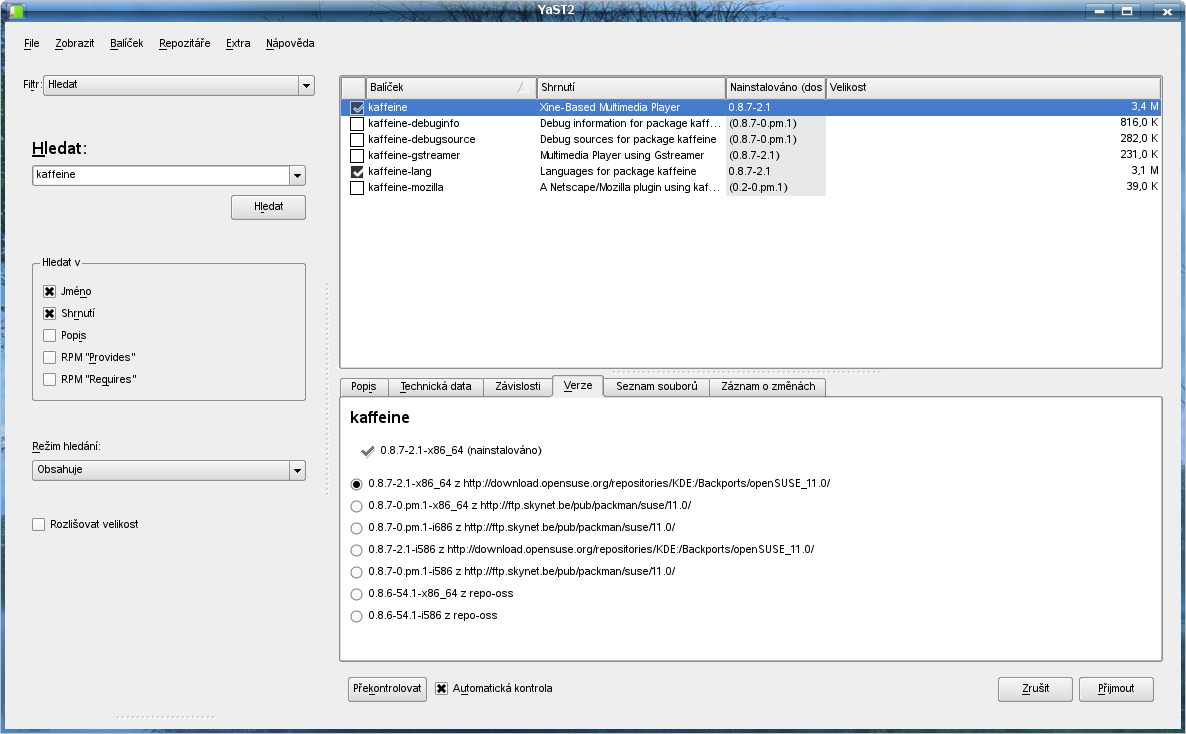
Task: Open the Balíček menu
Action: coord(126,43)
